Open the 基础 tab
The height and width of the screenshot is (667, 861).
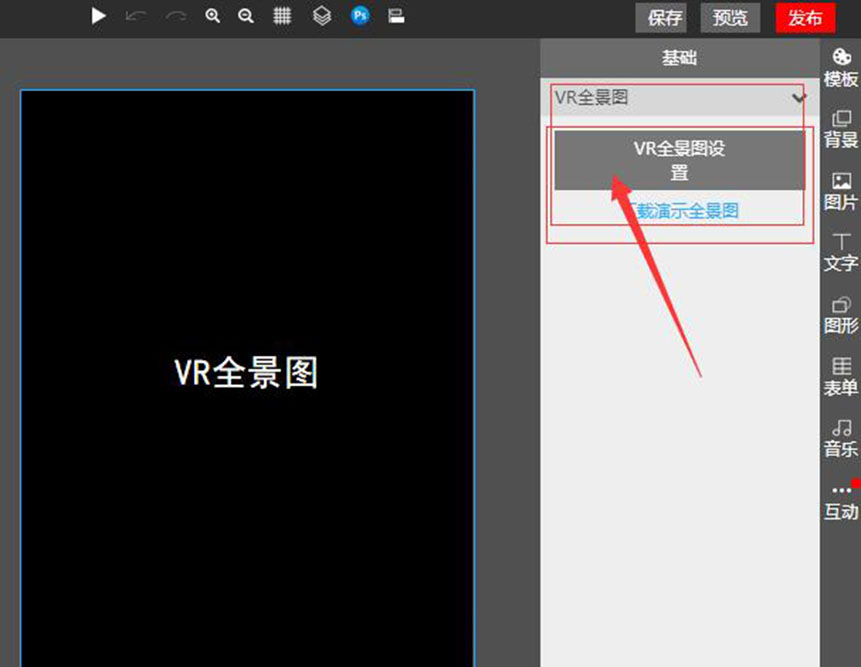tap(679, 58)
